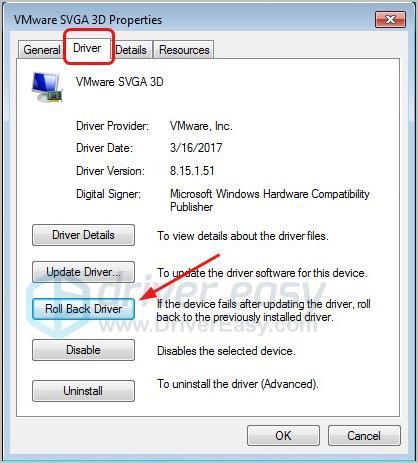Cancel the properties dialog
The image size is (418, 463).
(x=364, y=436)
